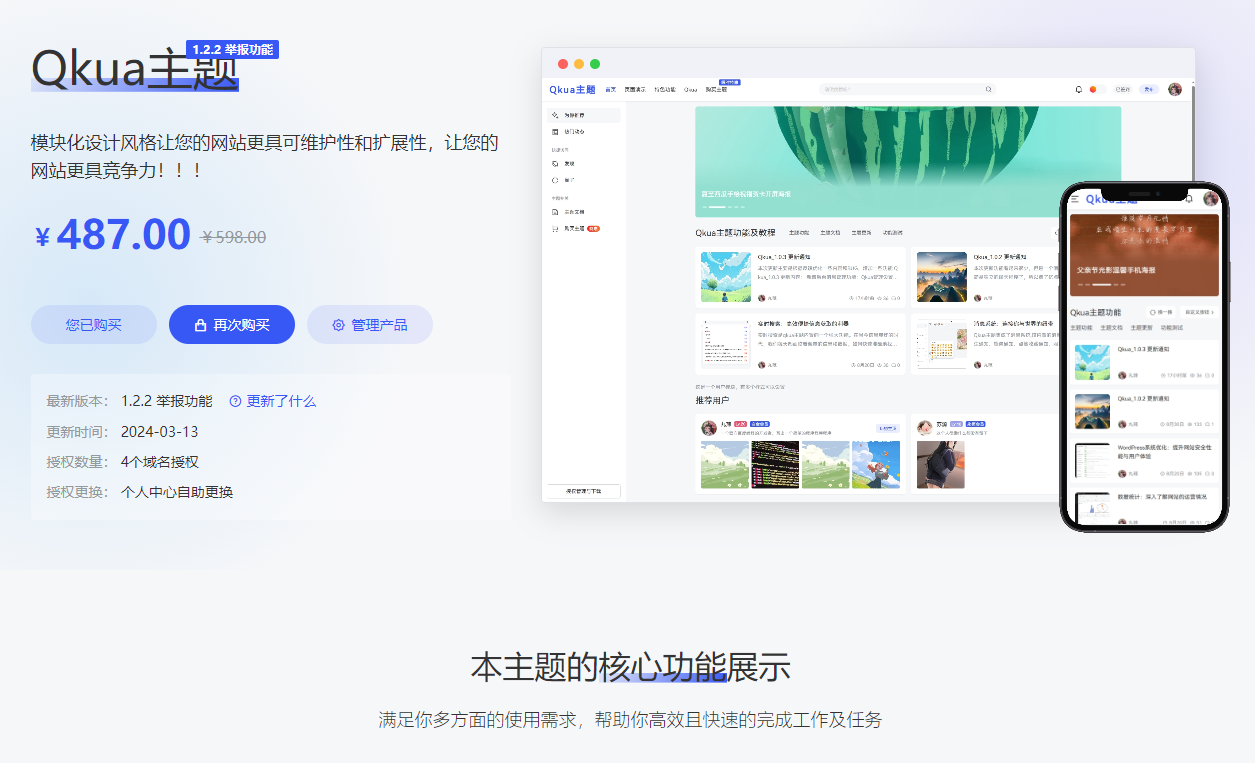Open the 更新了什么 changelog link
Image resolution: width=1255 pixels, height=763 pixels.
[272, 401]
